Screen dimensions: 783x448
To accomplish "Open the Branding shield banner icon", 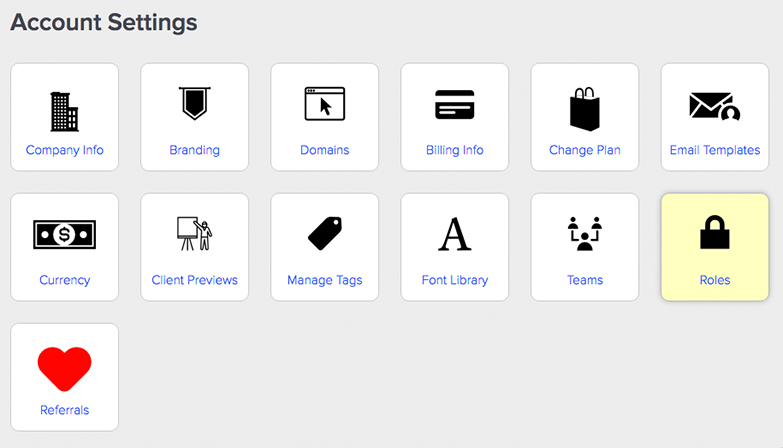I will tap(195, 103).
